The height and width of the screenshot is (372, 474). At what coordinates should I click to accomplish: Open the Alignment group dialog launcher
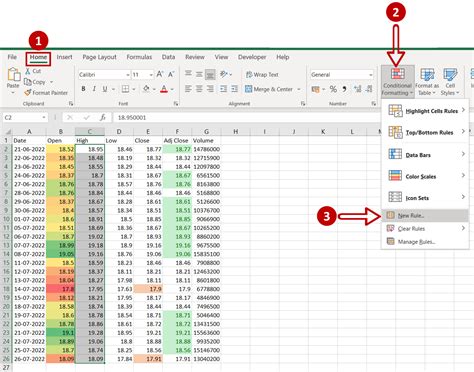tap(303, 104)
